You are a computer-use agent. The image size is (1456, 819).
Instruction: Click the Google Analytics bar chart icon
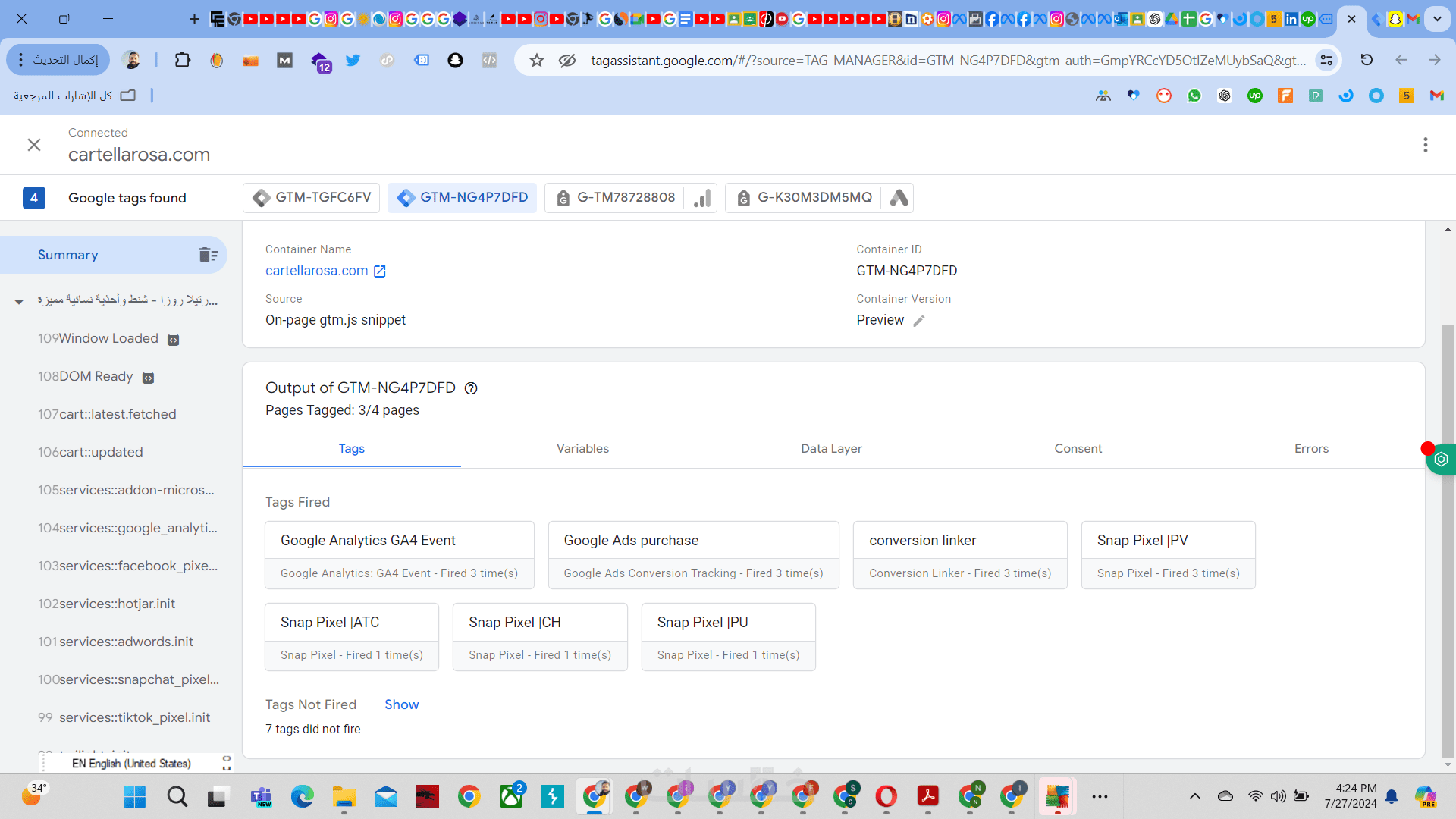pyautogui.click(x=702, y=198)
